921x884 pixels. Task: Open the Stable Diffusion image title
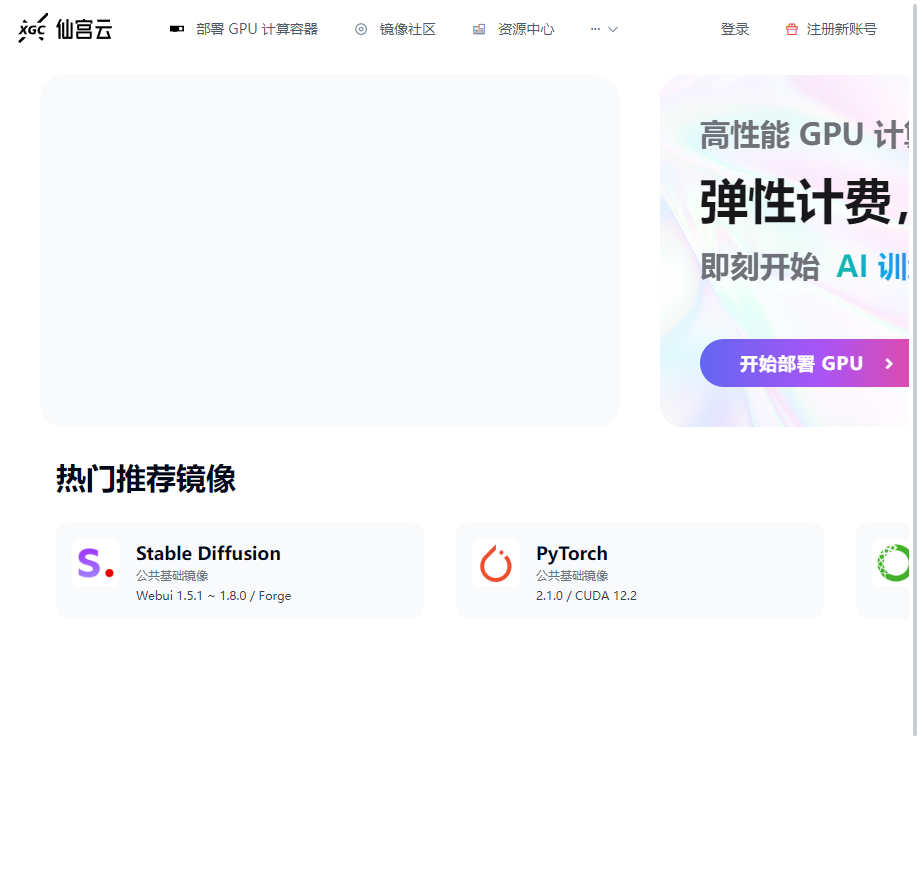209,553
